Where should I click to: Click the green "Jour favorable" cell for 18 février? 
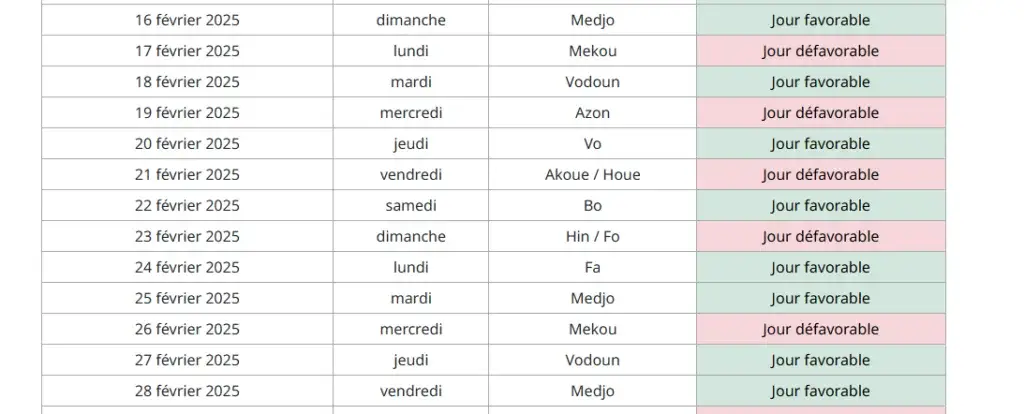click(x=820, y=82)
